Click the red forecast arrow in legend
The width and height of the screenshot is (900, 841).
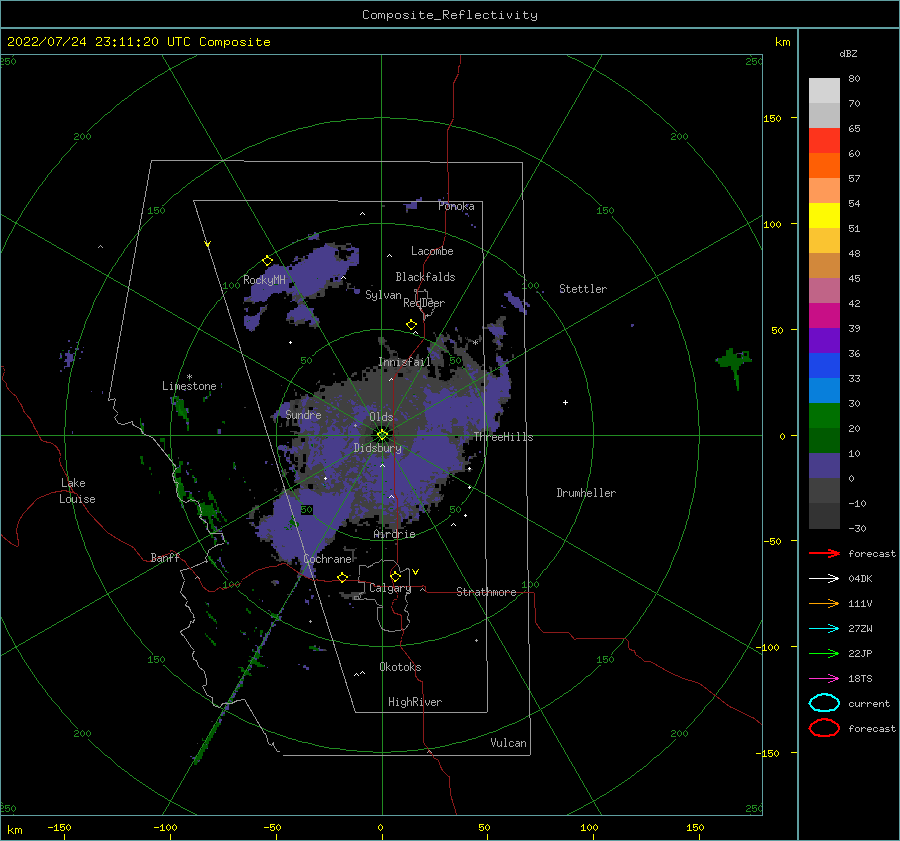824,553
